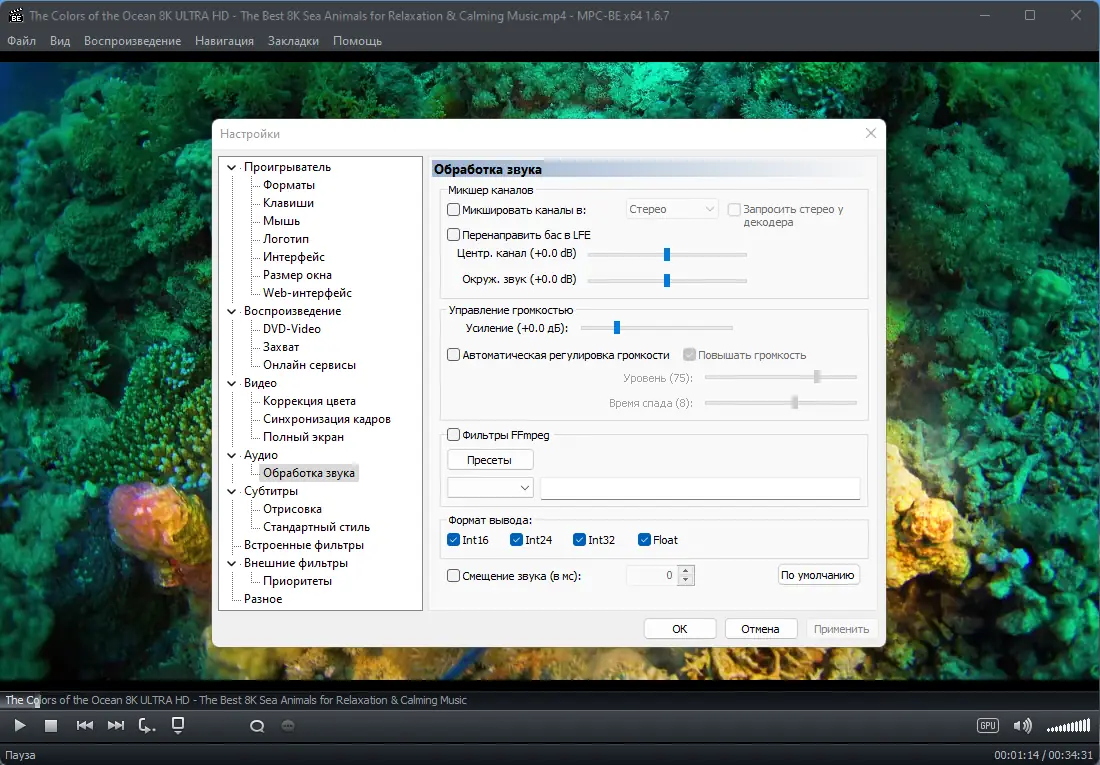Click the MPC-BE app icon in title bar
1100x765 pixels.
(x=15, y=15)
